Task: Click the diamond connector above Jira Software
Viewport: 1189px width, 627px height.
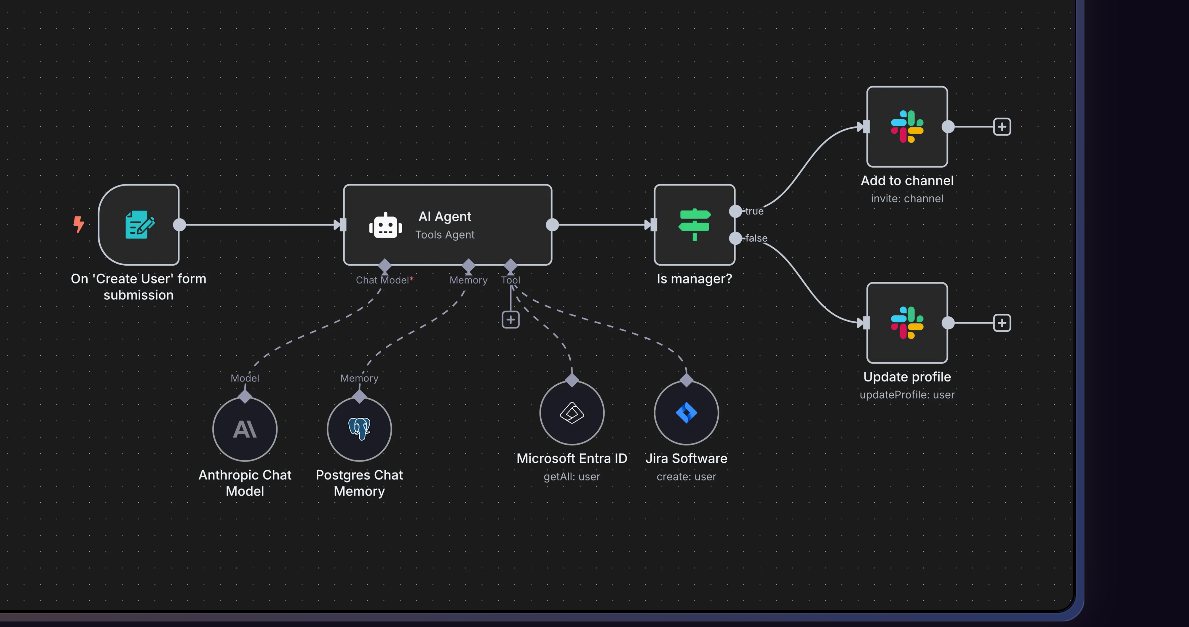Action: pos(686,380)
